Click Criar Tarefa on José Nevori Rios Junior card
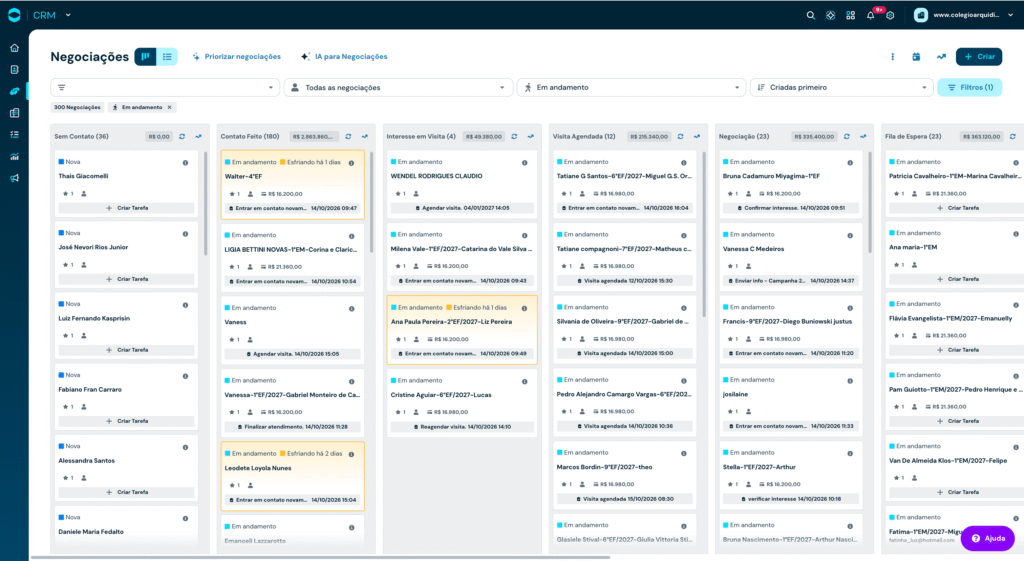1024x561 pixels. click(x=127, y=279)
